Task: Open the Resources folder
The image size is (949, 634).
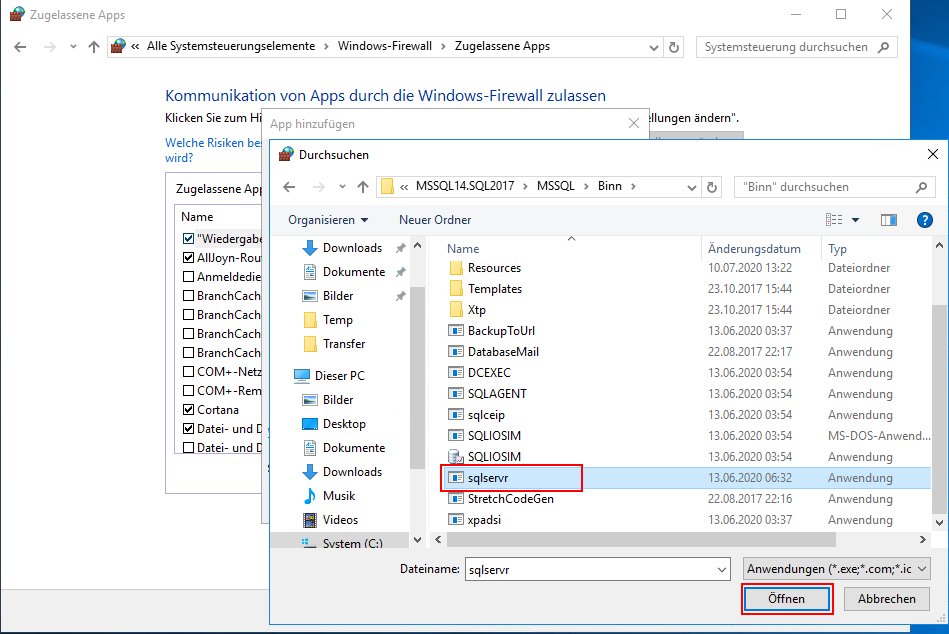Action: [x=494, y=268]
